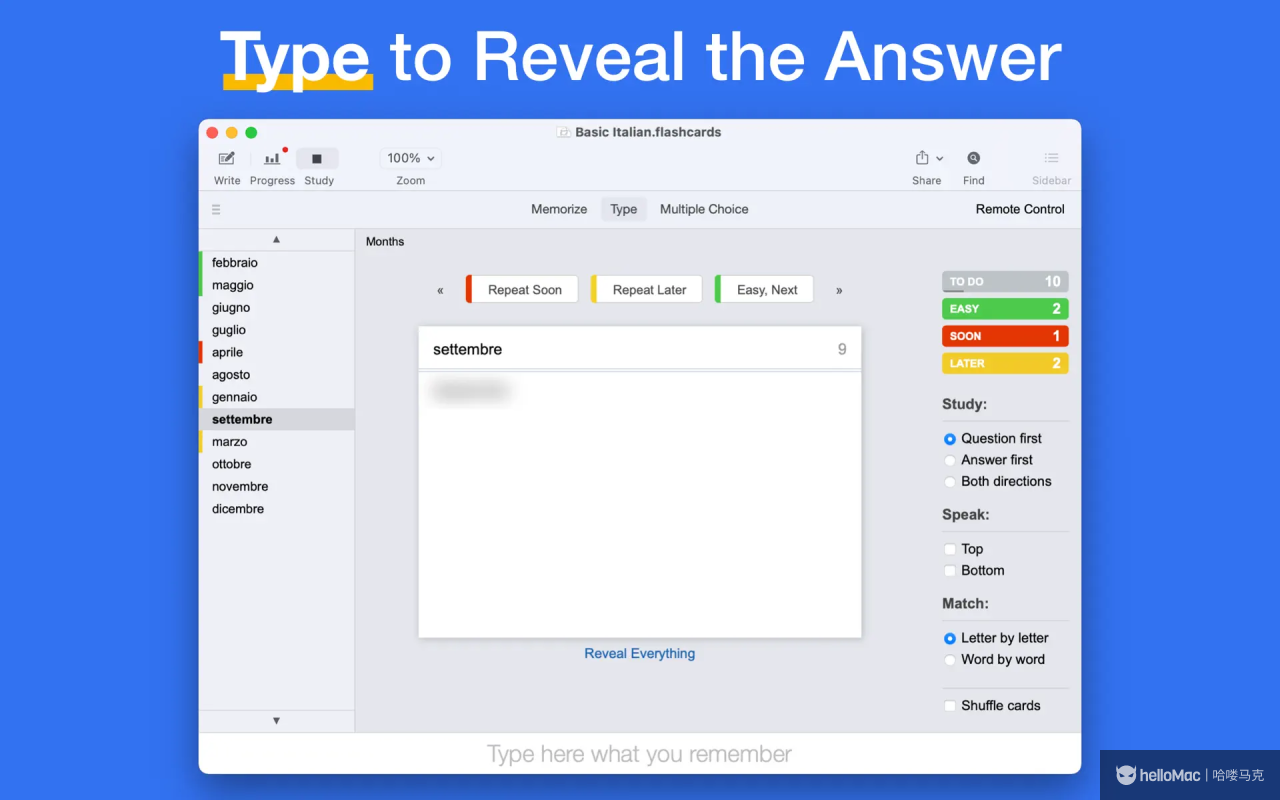Mark card as Easy, Next
The height and width of the screenshot is (800, 1280).
[764, 290]
